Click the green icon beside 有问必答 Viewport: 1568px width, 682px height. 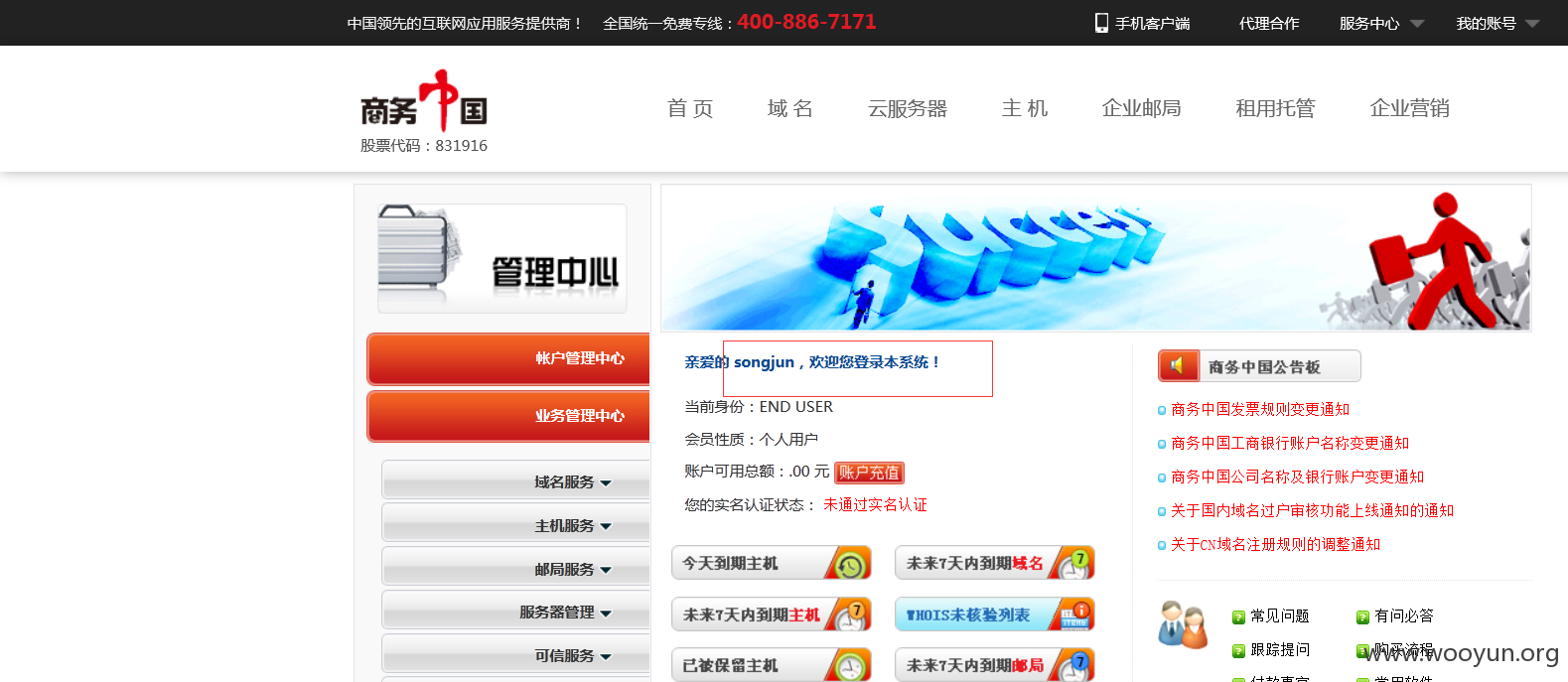point(1362,617)
